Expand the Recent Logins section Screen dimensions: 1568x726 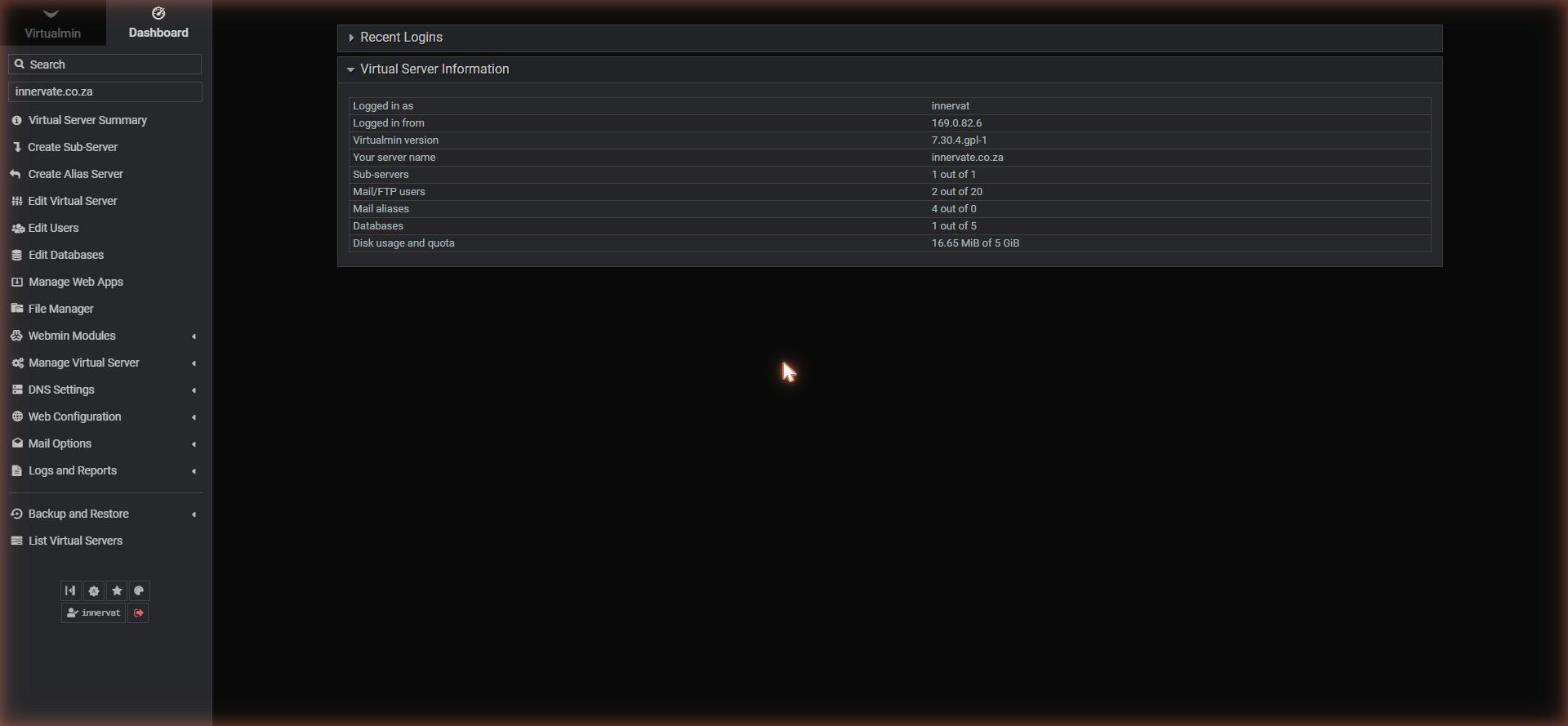(890, 37)
